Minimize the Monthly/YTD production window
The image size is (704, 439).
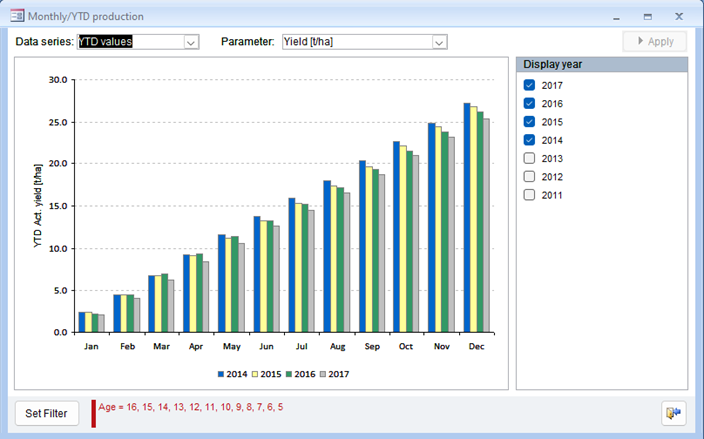click(x=616, y=17)
